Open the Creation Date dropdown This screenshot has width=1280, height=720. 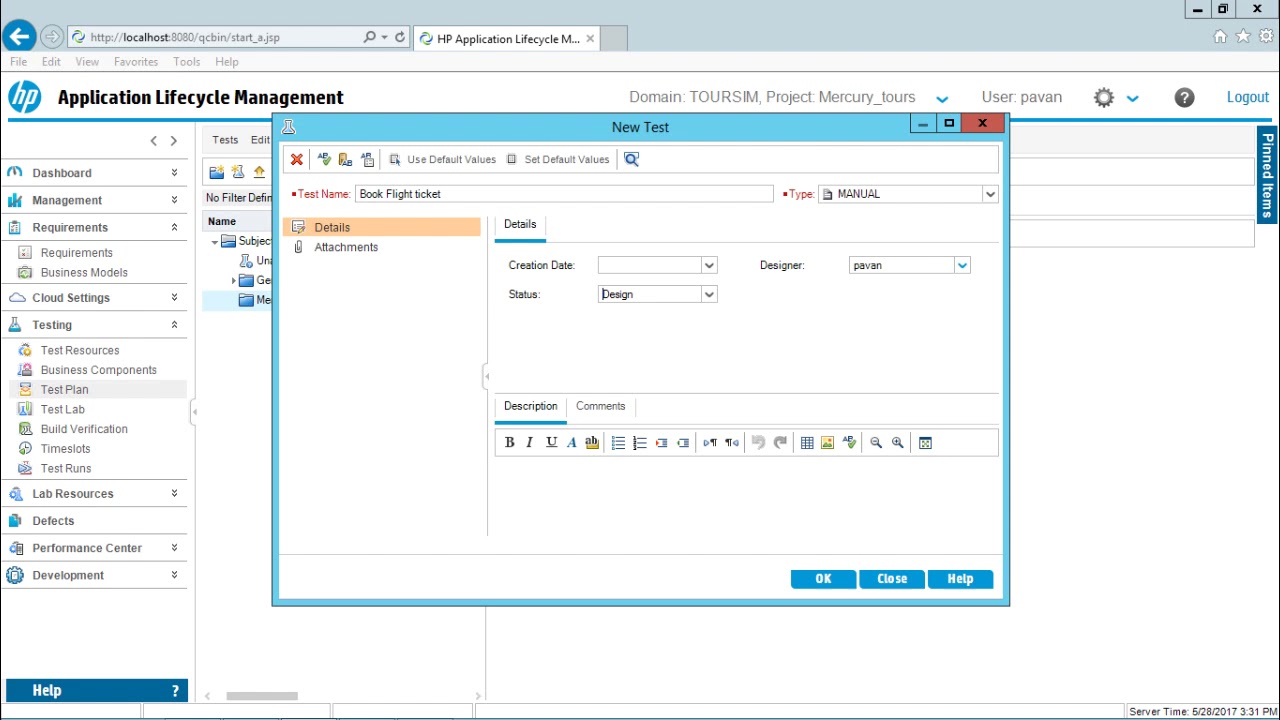pos(709,265)
